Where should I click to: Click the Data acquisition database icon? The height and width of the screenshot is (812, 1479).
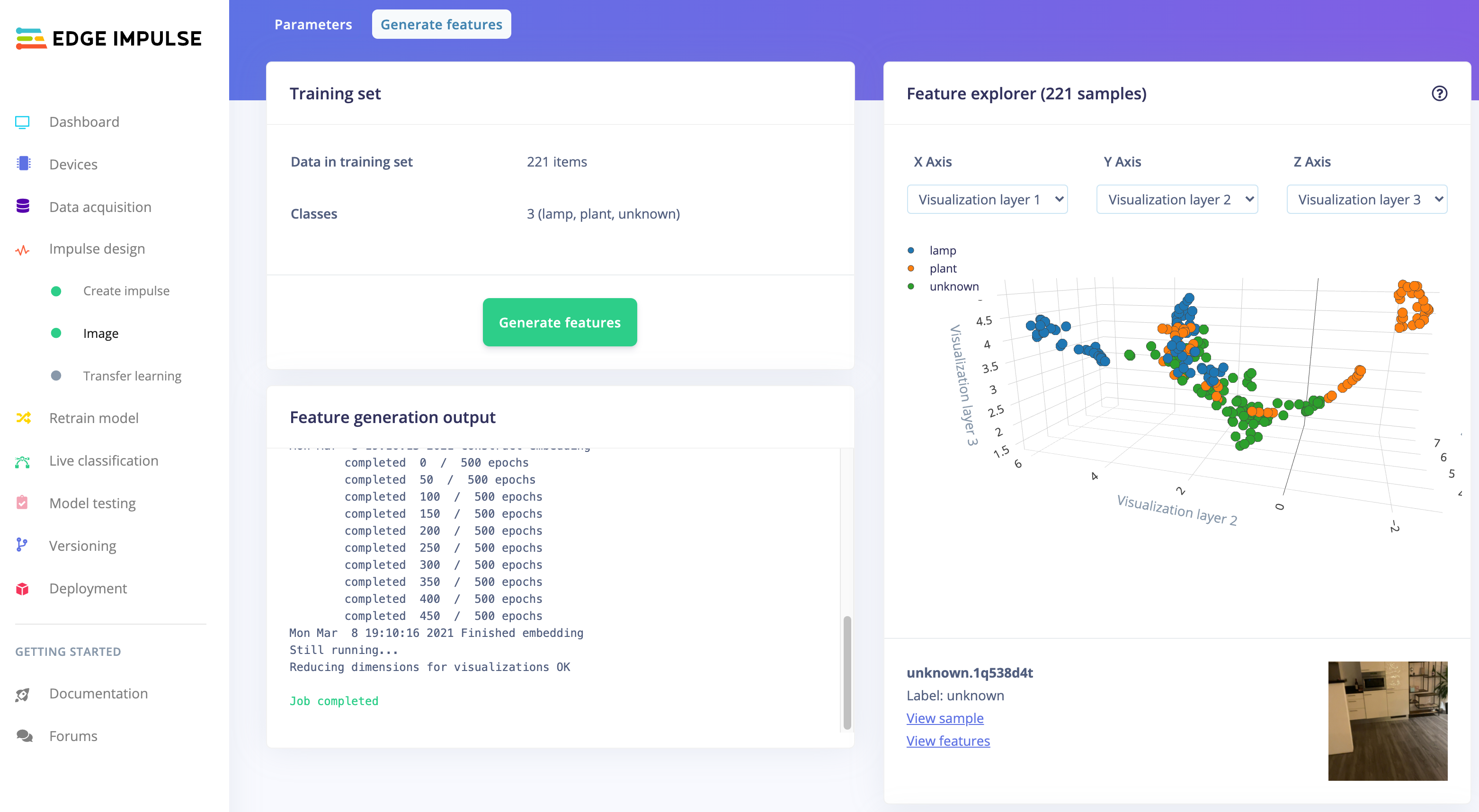(x=23, y=207)
